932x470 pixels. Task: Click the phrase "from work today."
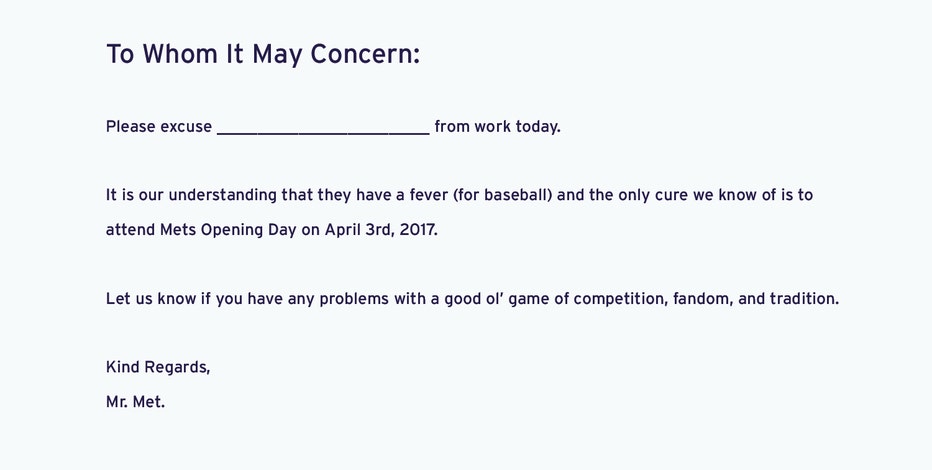tap(498, 127)
